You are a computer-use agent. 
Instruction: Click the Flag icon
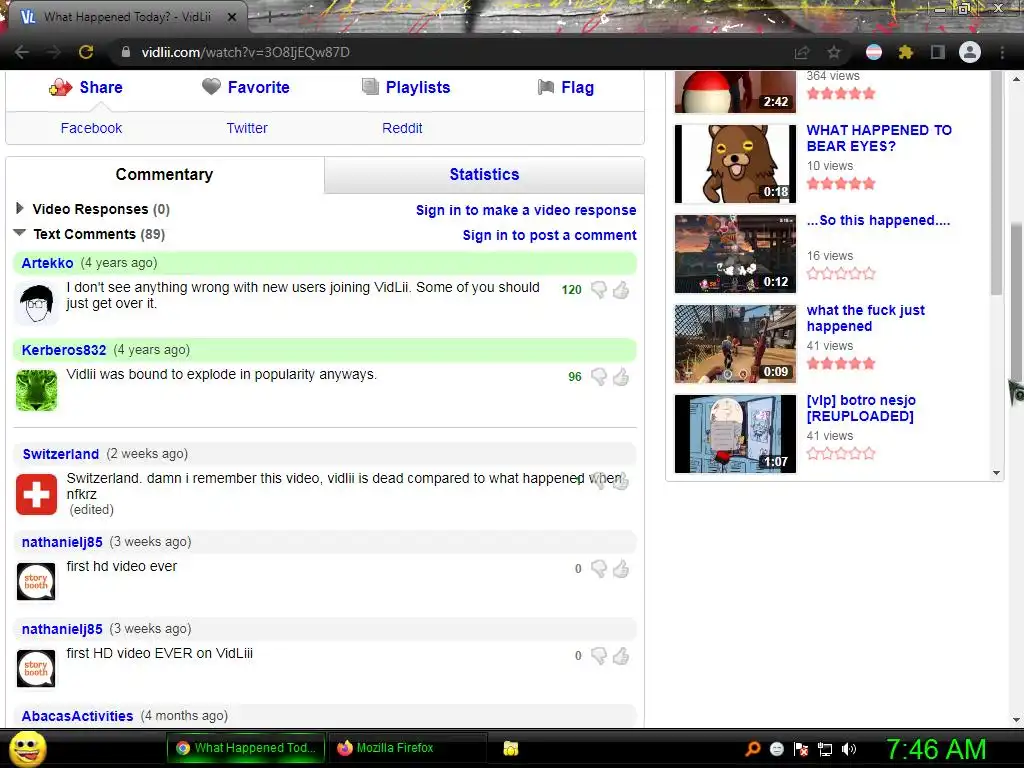pos(546,87)
